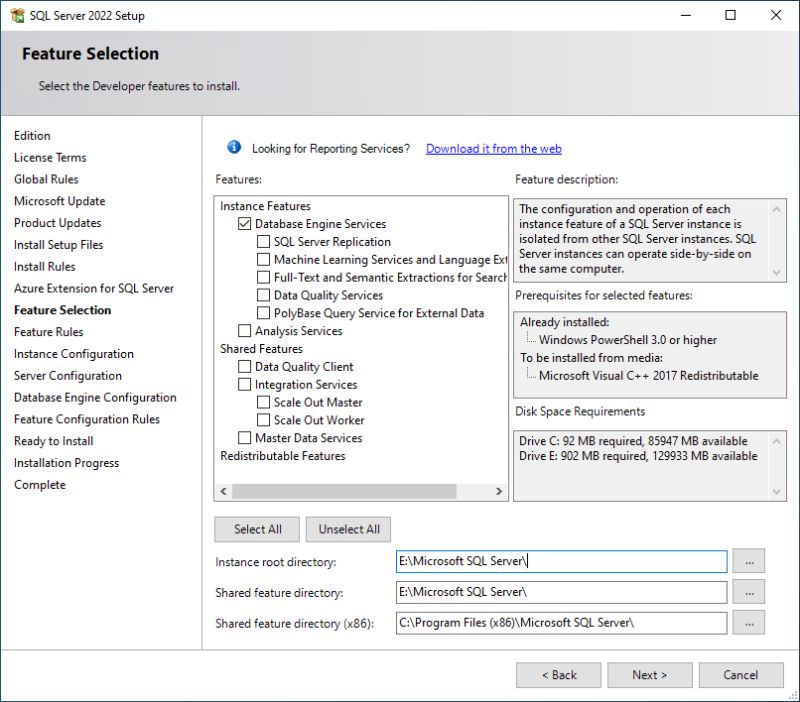The width and height of the screenshot is (800, 702).
Task: Open the Instance Configuration step
Action: pyautogui.click(x=73, y=353)
